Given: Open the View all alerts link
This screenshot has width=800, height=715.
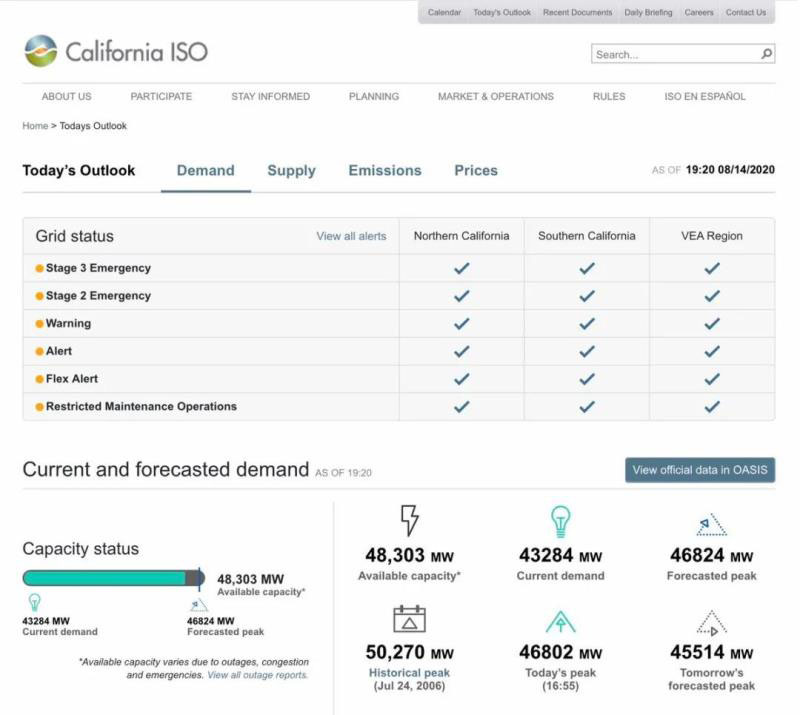Looking at the screenshot, I should (351, 237).
